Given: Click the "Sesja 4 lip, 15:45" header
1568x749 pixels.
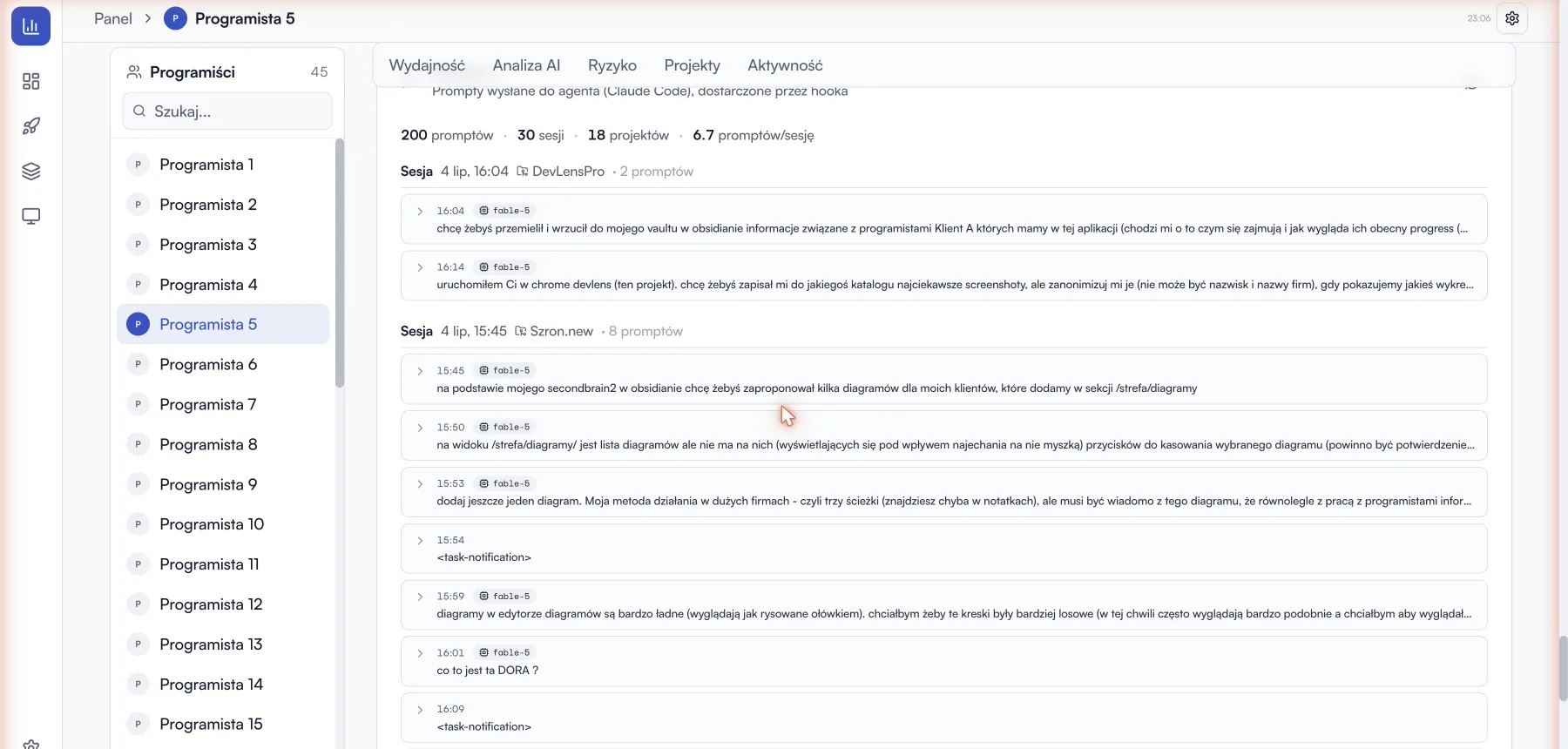Looking at the screenshot, I should tap(454, 331).
